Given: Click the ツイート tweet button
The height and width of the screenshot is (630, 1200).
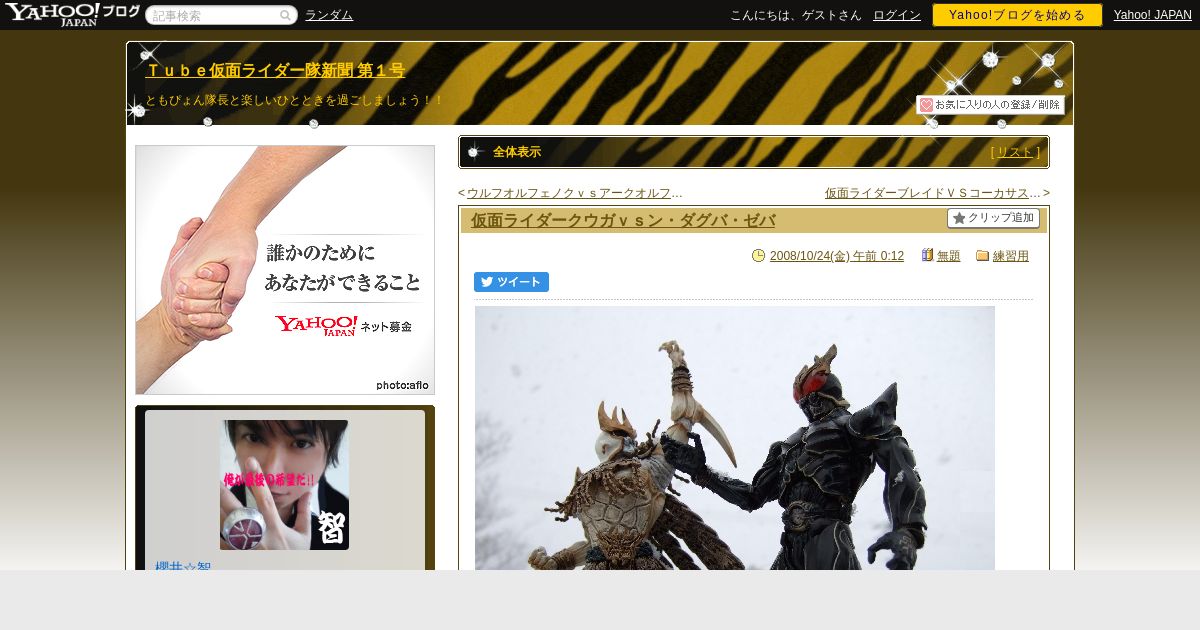Looking at the screenshot, I should pos(511,282).
